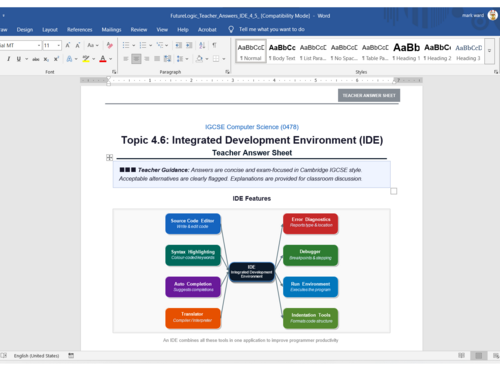The image size is (500, 375).
Task: Click the table move handle
Action: coord(109,157)
